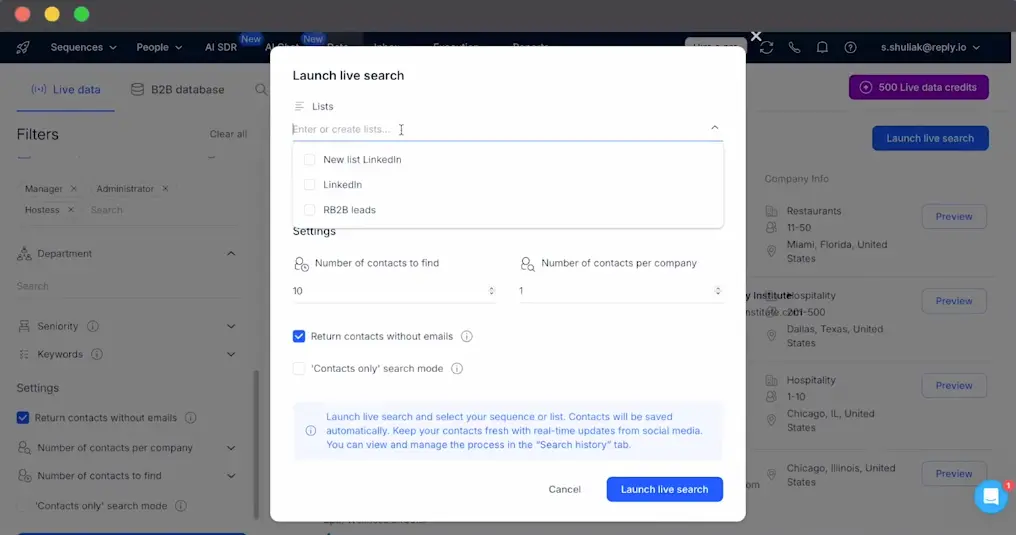Show info icon for sidebar Return contacts without emails
Screen dimensions: 1016x535
pyautogui.click(x=190, y=418)
